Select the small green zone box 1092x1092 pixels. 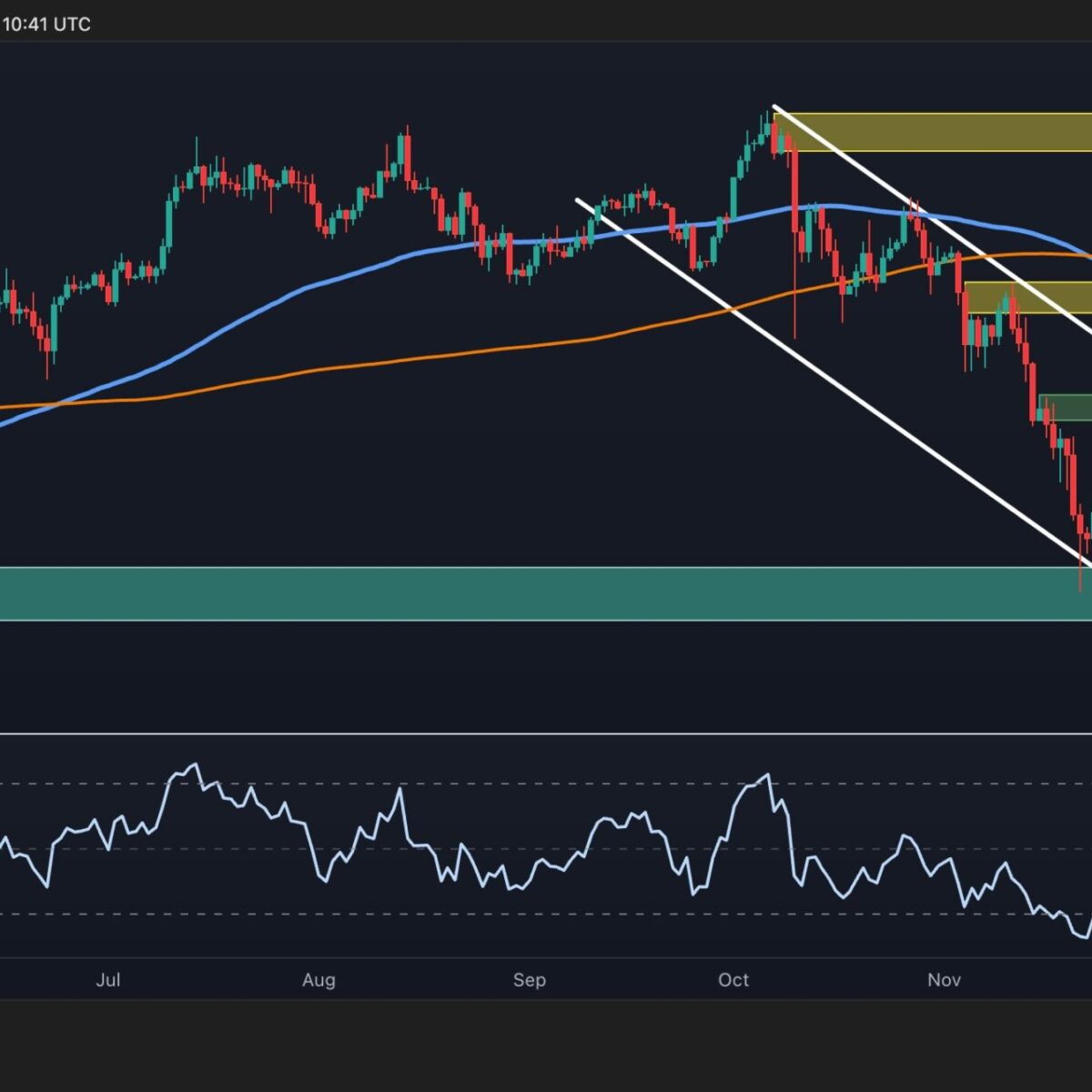1066,408
